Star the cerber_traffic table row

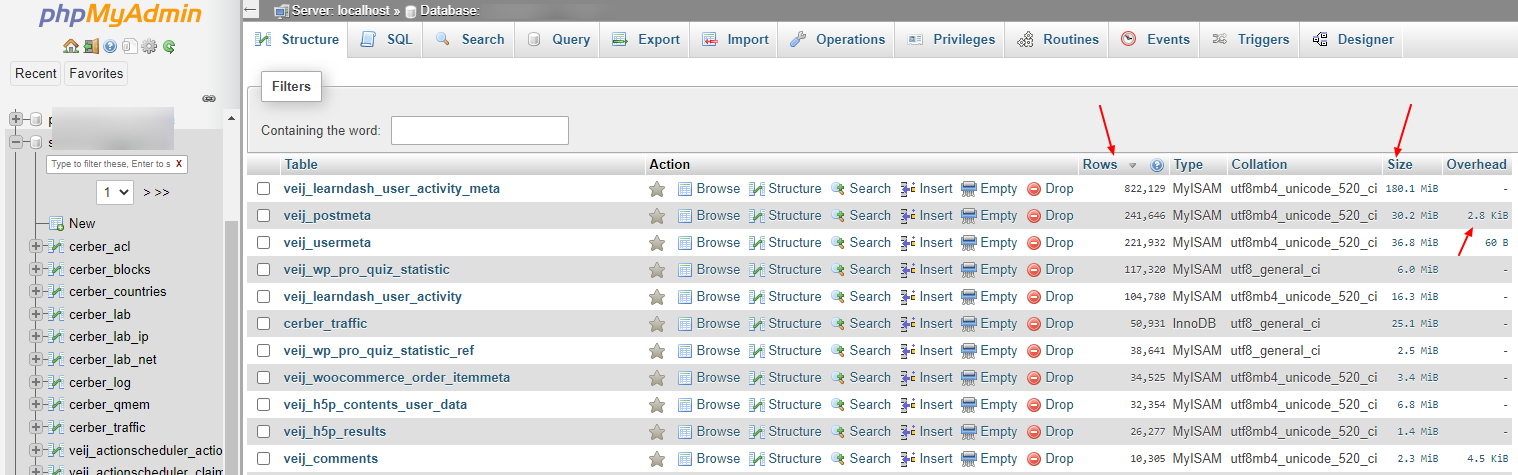pyautogui.click(x=657, y=324)
